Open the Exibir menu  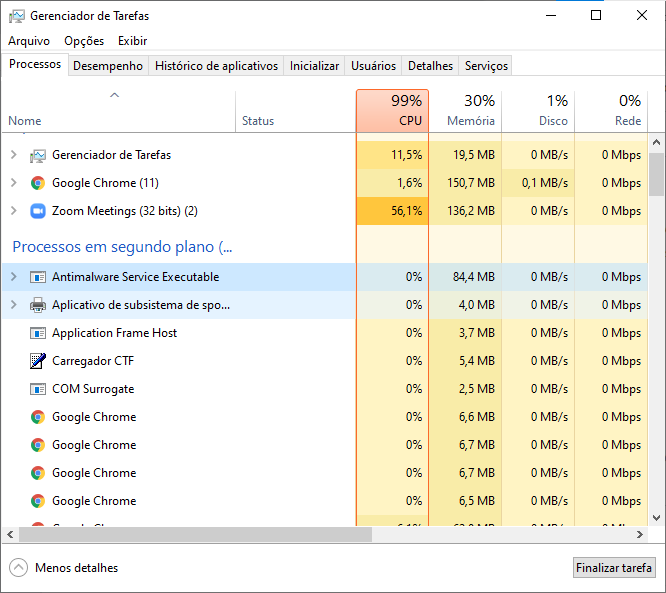point(133,41)
